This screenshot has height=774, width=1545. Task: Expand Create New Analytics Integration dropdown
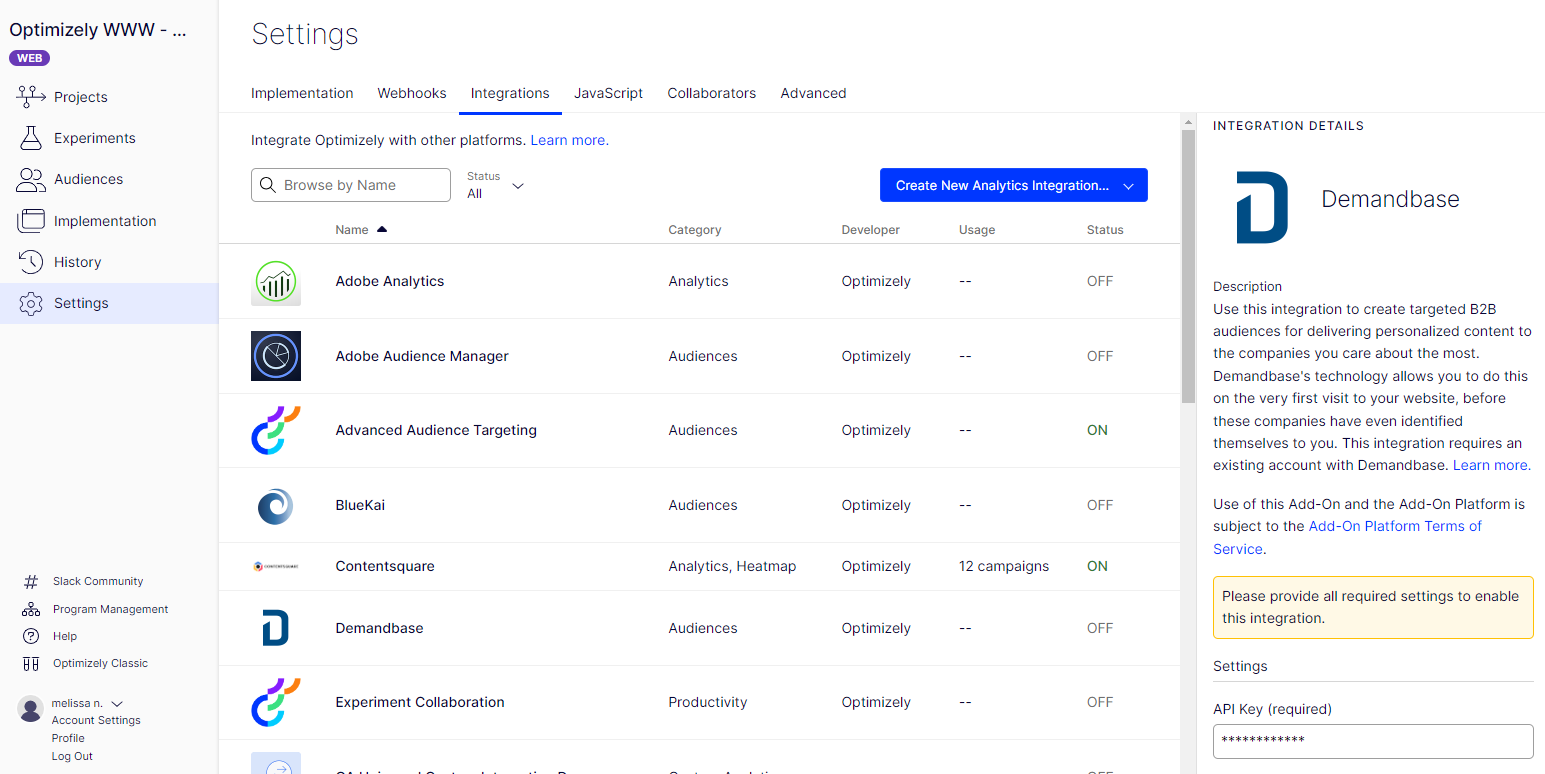(1128, 186)
